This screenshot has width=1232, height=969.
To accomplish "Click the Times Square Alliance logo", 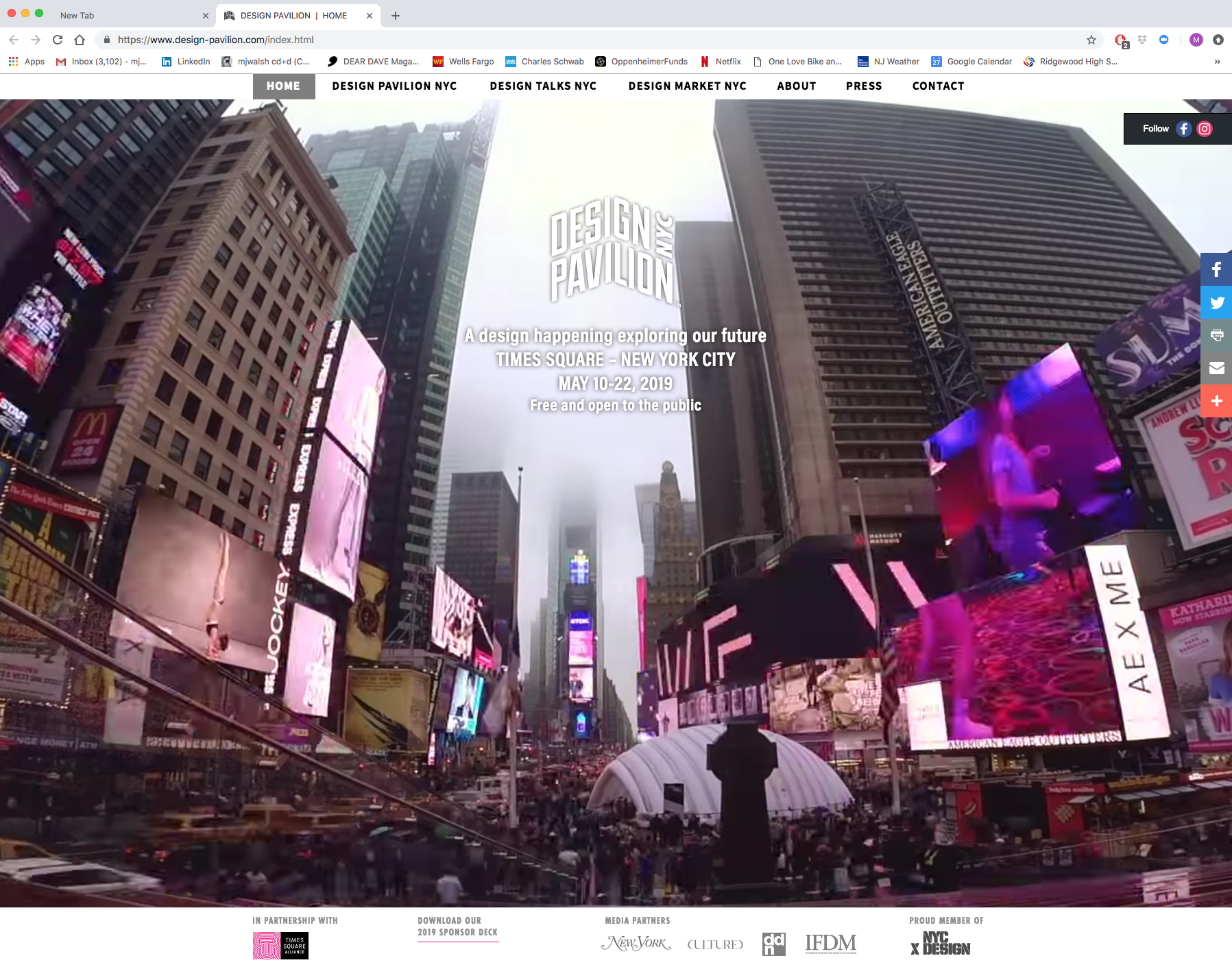I will (280, 946).
